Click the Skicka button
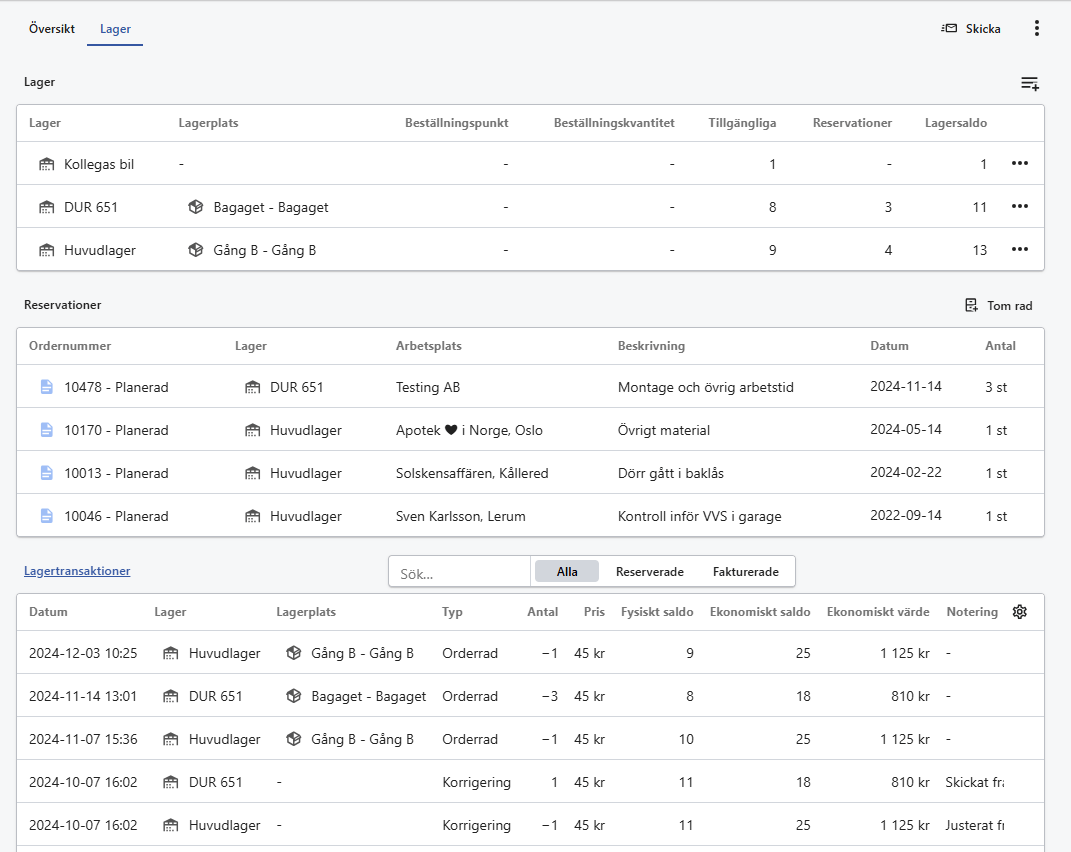 [x=971, y=29]
